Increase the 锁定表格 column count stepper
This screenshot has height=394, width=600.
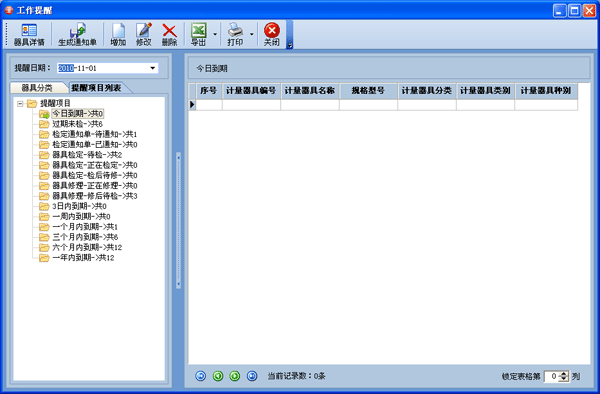[x=564, y=374]
